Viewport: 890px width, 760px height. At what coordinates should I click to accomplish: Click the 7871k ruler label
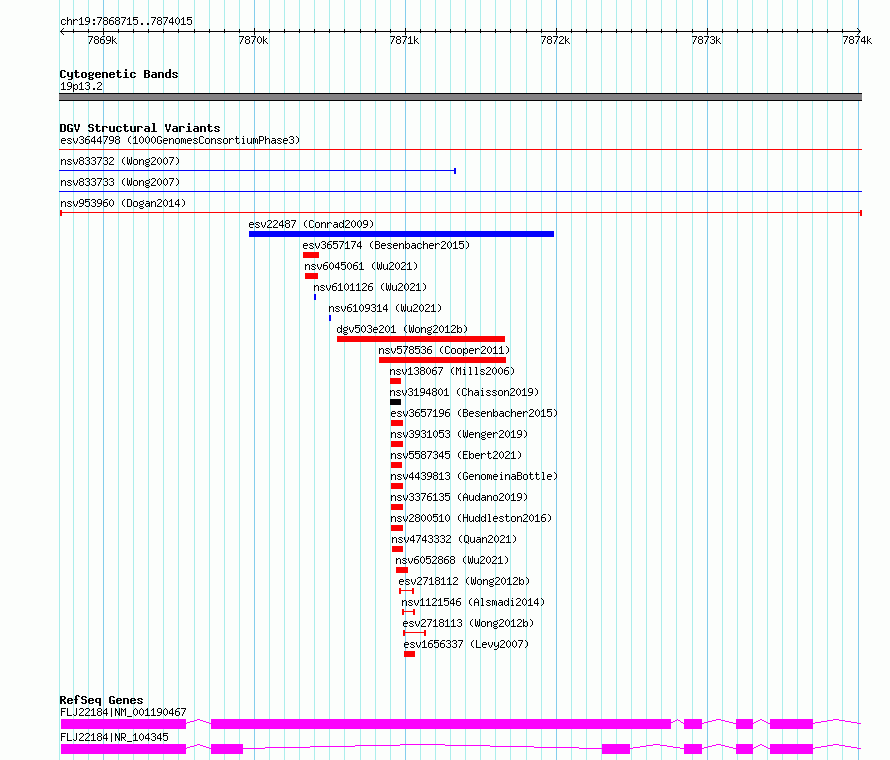coord(404,40)
